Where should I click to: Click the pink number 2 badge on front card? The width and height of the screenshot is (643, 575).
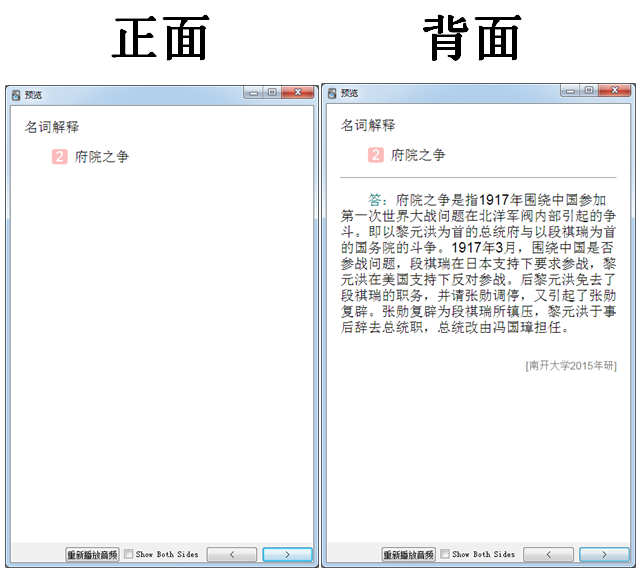(x=59, y=157)
